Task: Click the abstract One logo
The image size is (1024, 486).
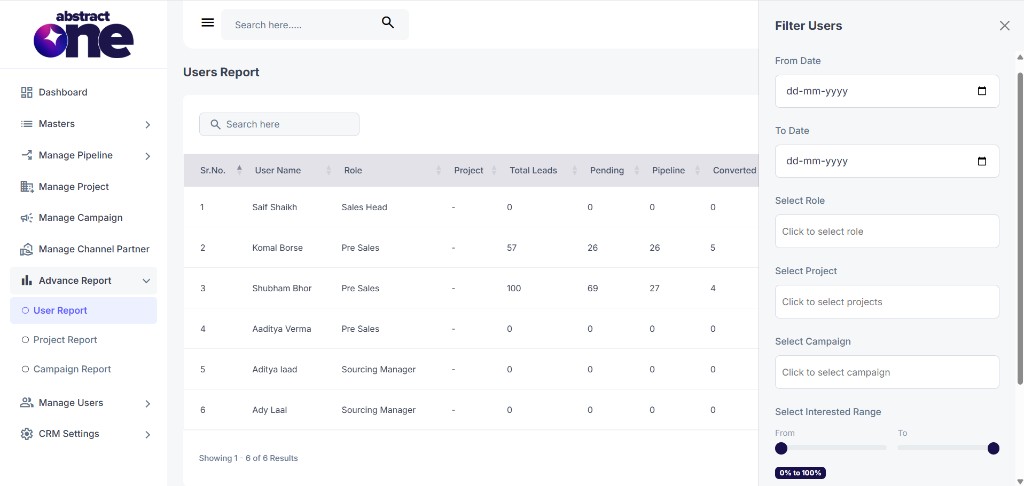Action: (84, 34)
